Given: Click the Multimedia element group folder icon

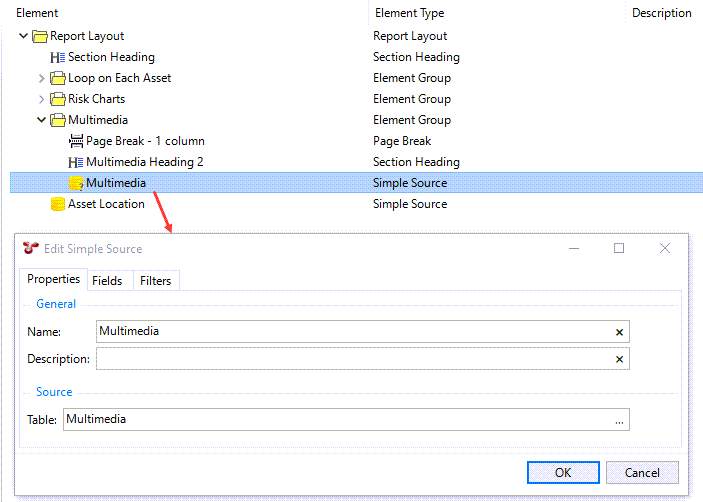Looking at the screenshot, I should (57, 120).
